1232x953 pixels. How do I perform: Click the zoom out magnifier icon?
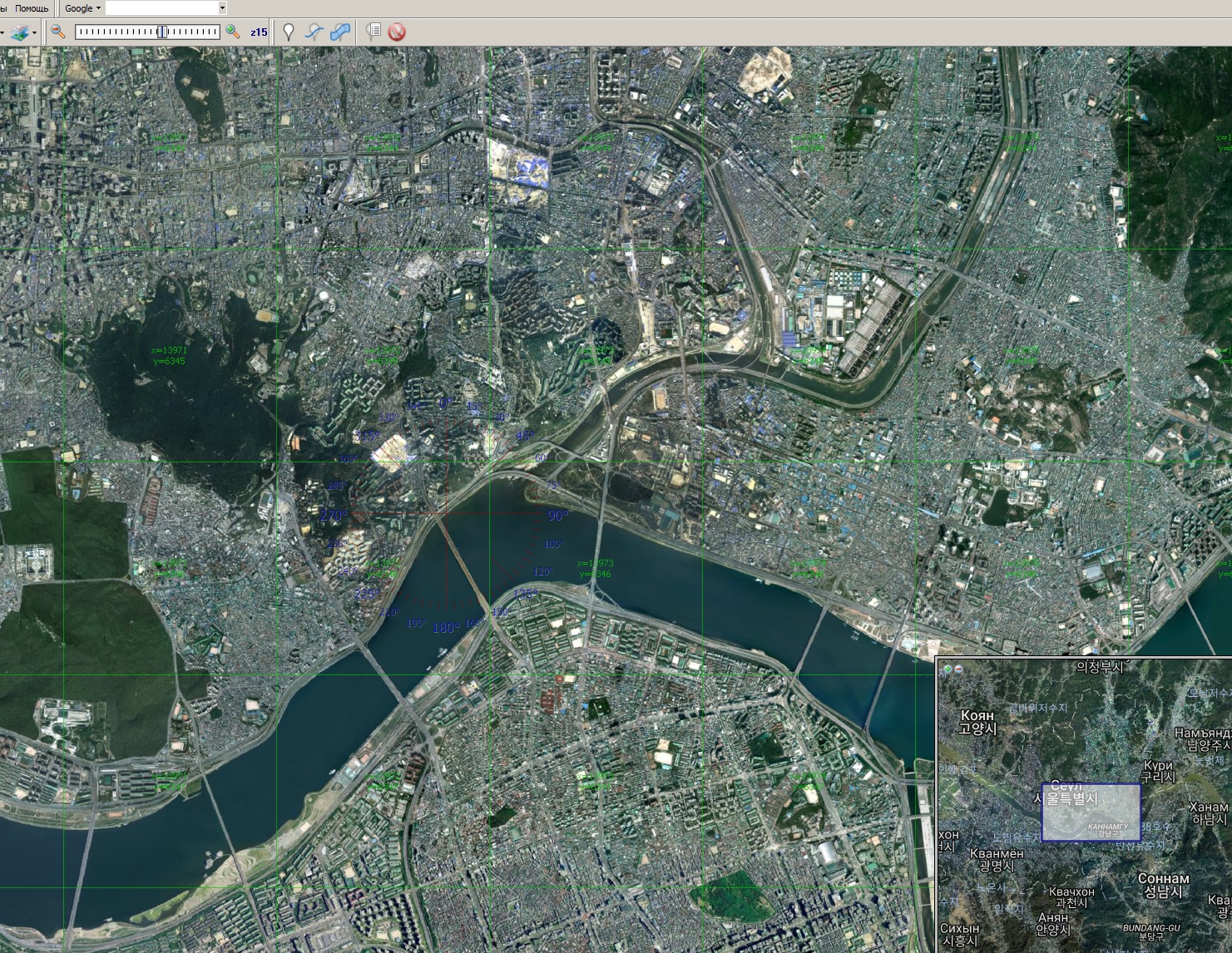click(57, 32)
